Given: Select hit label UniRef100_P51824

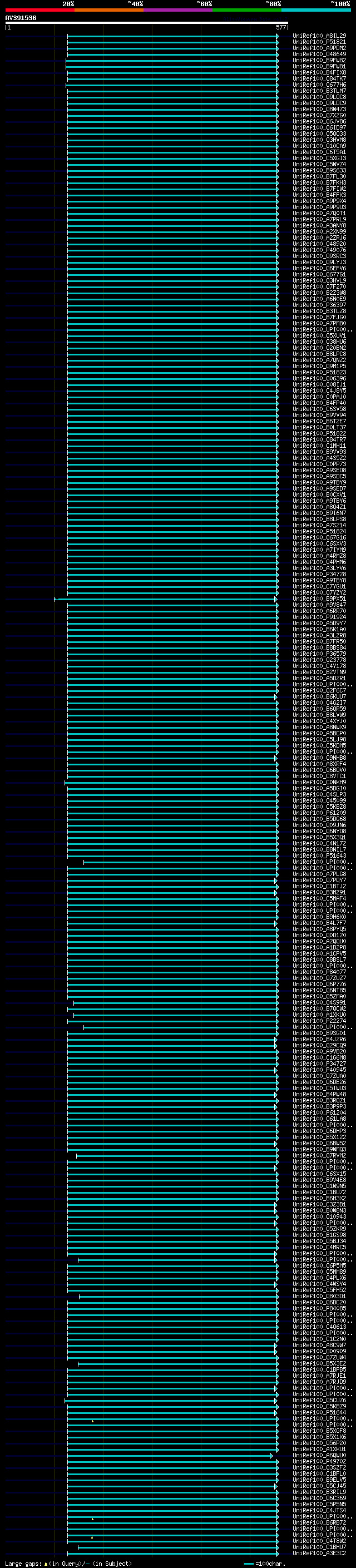Looking at the screenshot, I should 319,531.
